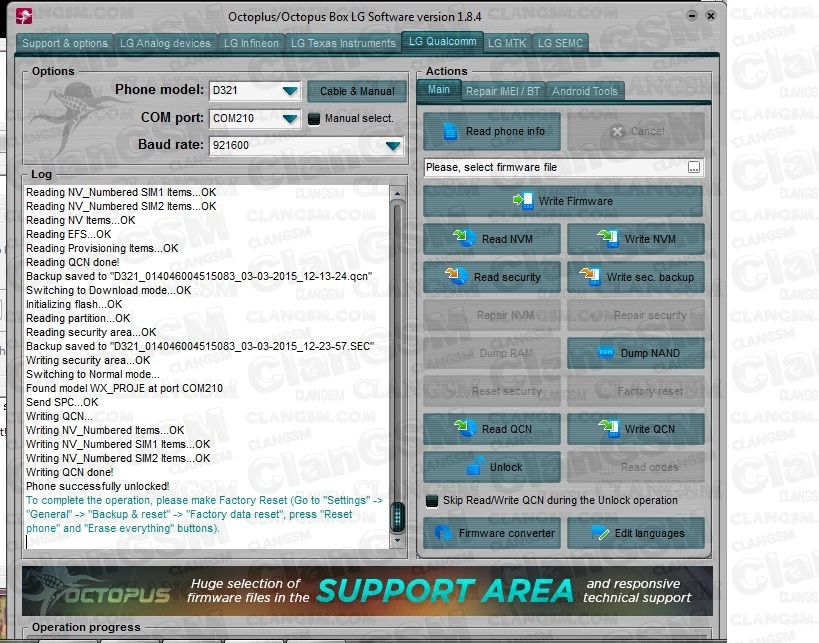Click log line "Reading EFS...OK"

[x=68, y=235]
